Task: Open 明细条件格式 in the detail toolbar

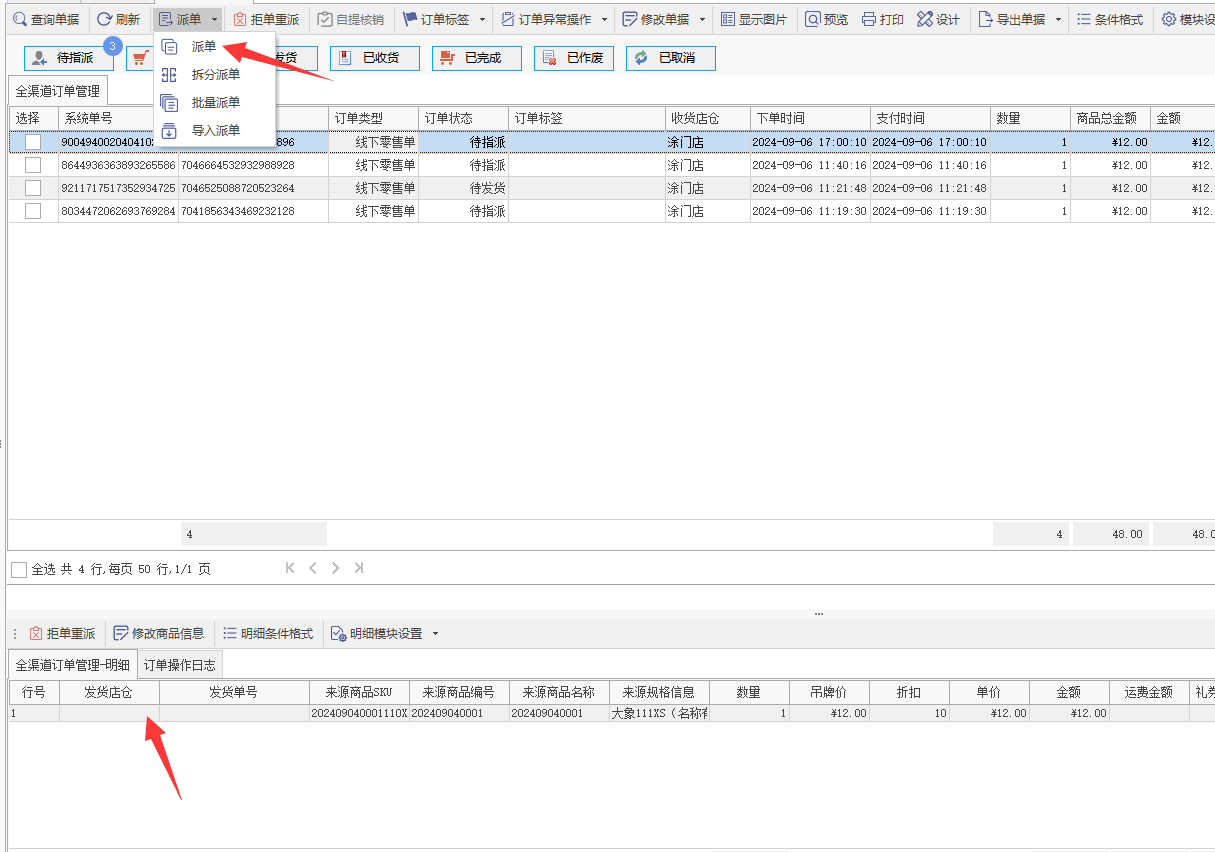Action: coord(268,633)
